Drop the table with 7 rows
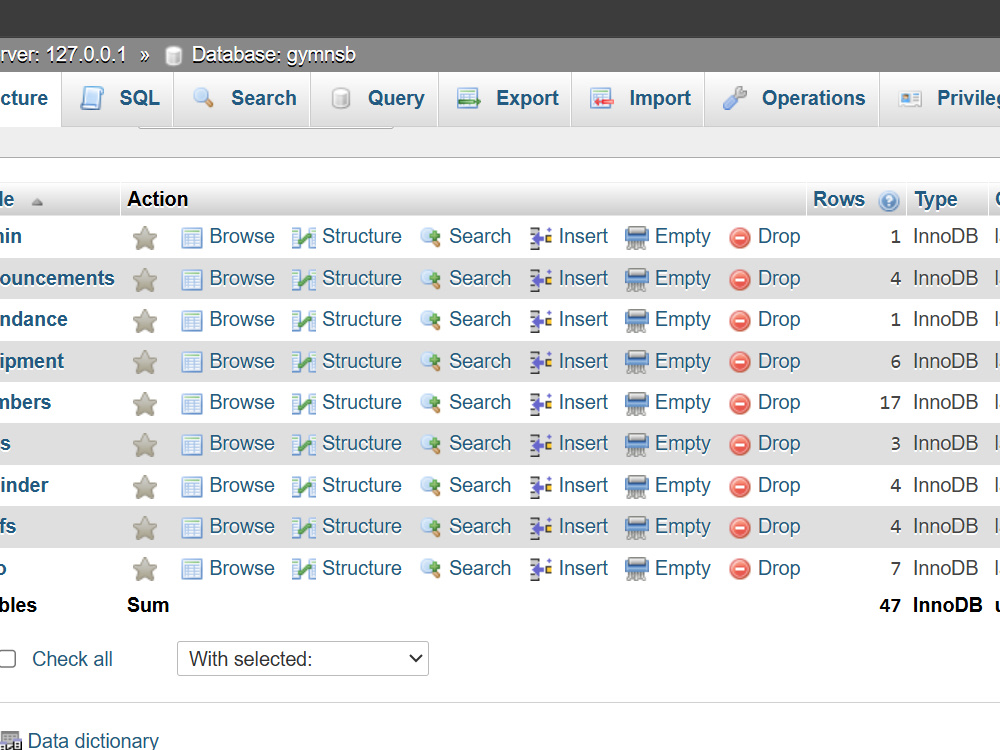The width and height of the screenshot is (1000, 750). (779, 568)
